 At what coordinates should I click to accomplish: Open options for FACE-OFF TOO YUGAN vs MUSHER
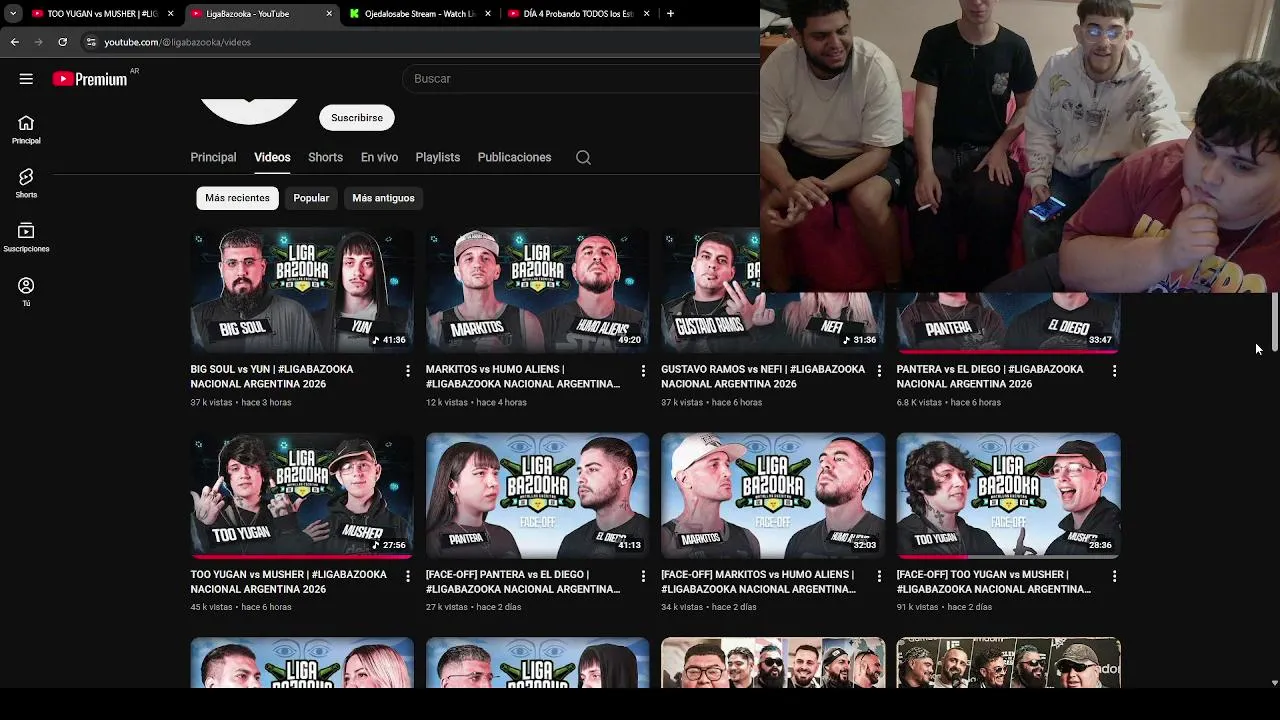(1114, 576)
